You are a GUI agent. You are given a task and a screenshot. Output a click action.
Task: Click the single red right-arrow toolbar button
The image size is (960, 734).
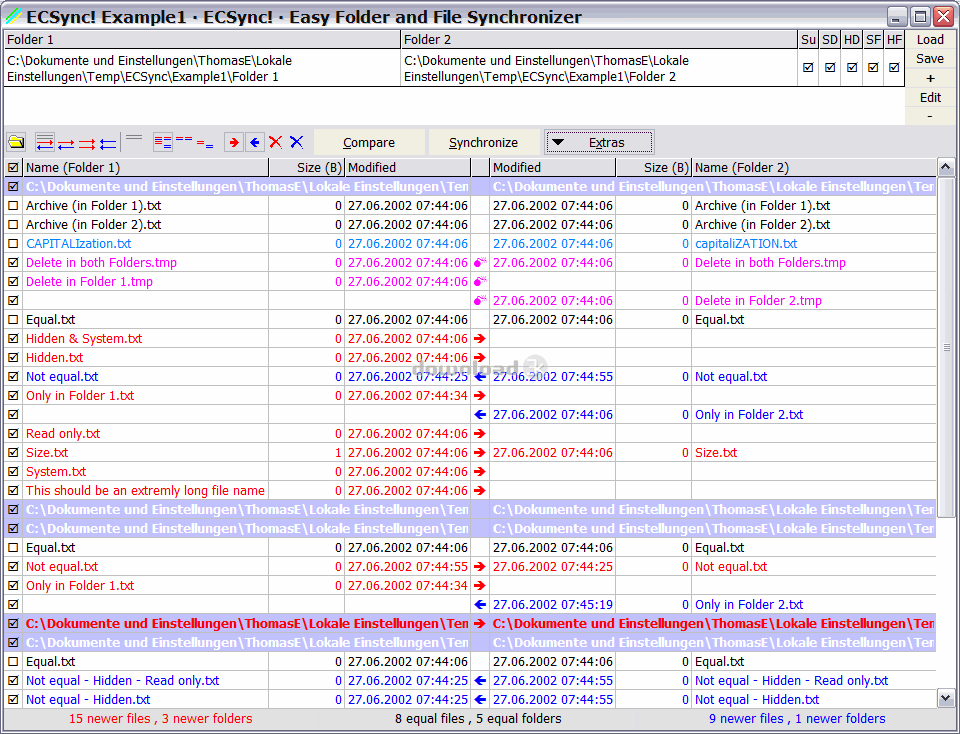(233, 143)
